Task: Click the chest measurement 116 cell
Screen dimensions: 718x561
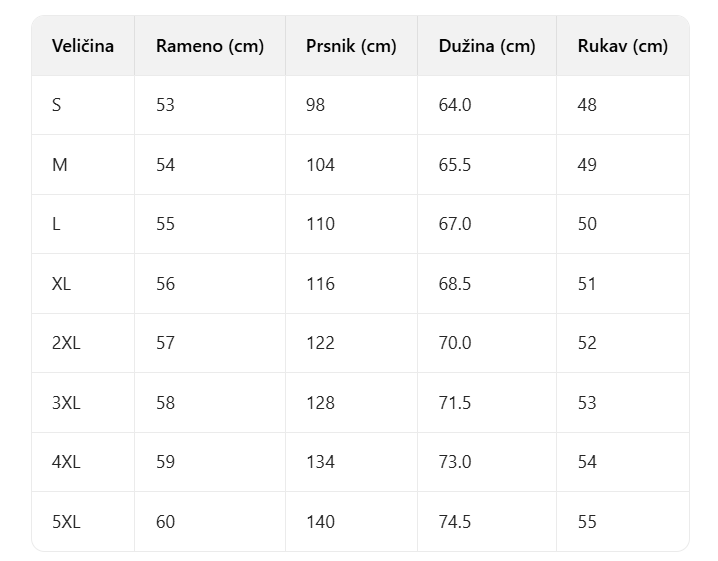Action: tap(320, 284)
